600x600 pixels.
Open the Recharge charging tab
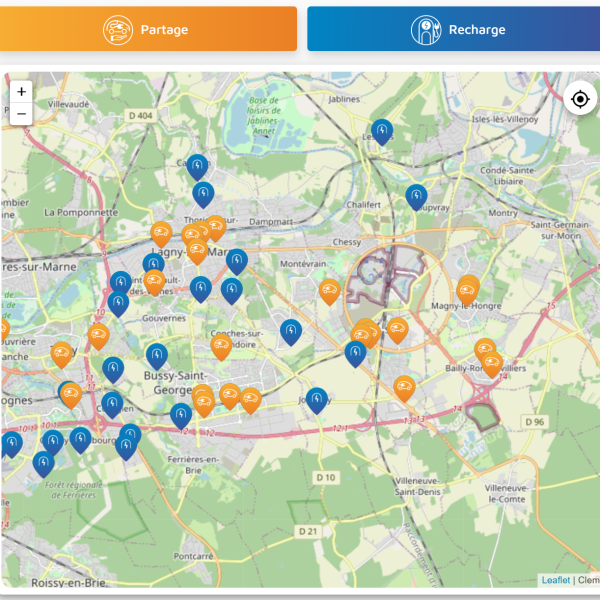(453, 29)
